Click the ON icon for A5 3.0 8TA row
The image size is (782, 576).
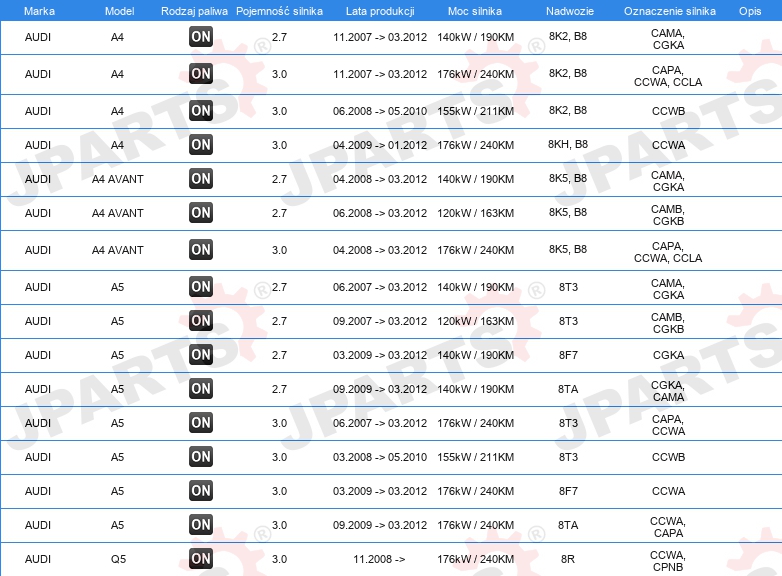tap(201, 525)
